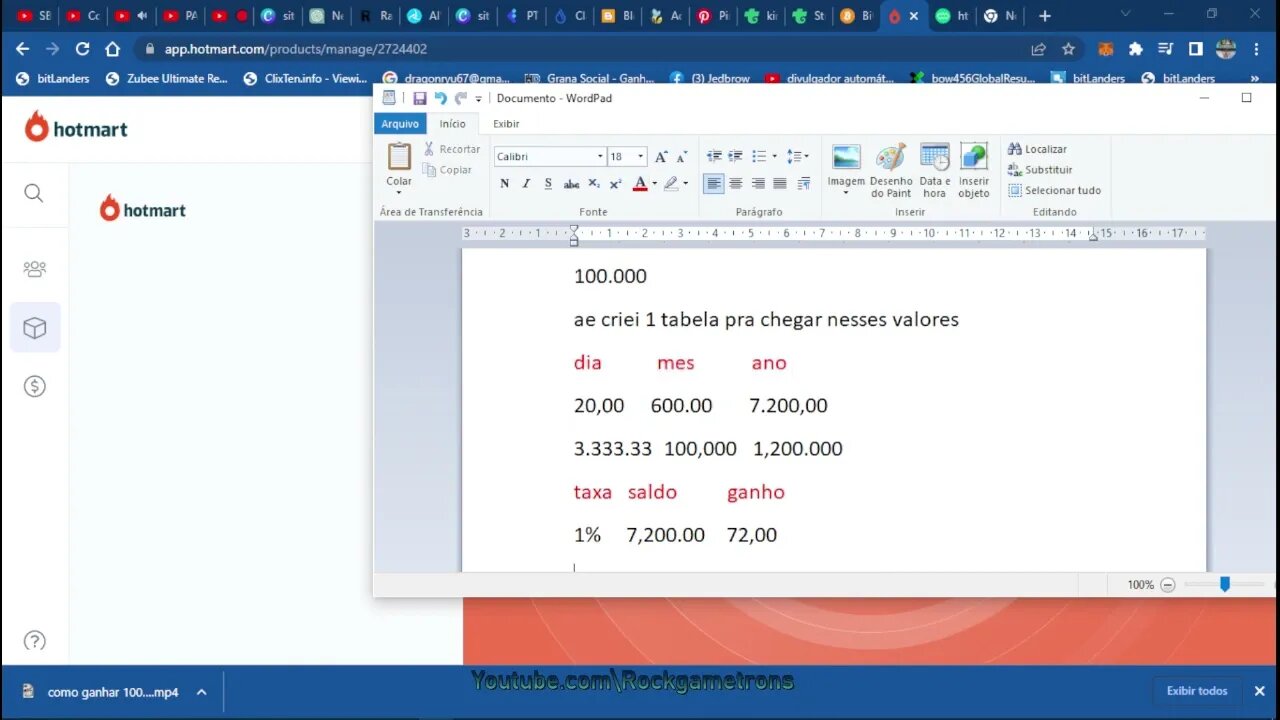This screenshot has width=1280, height=720.
Task: Click Selecionar tudo
Action: (1054, 190)
